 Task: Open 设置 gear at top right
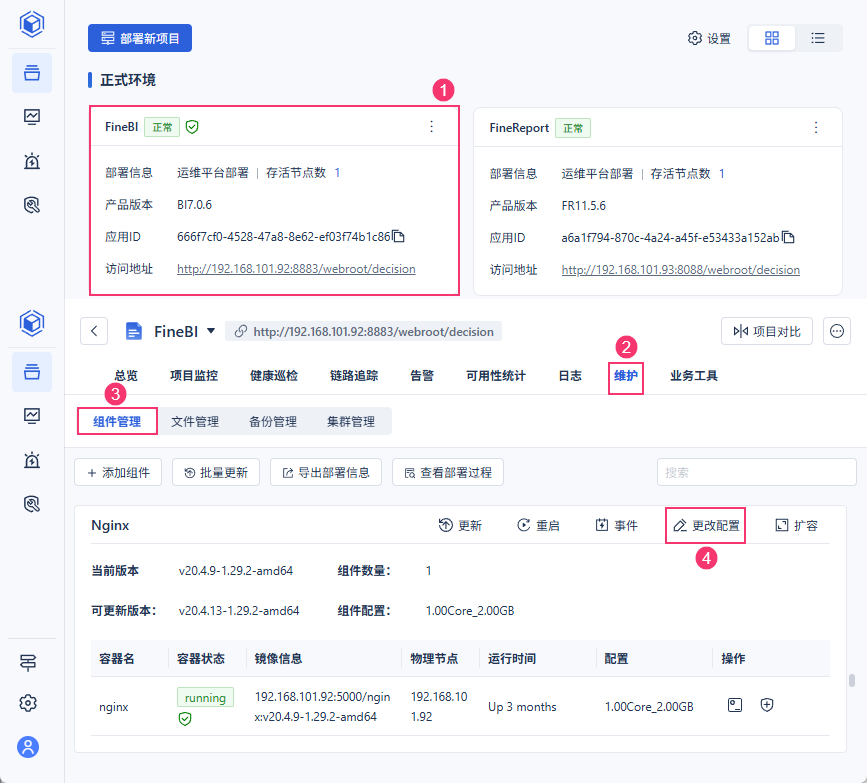point(709,38)
